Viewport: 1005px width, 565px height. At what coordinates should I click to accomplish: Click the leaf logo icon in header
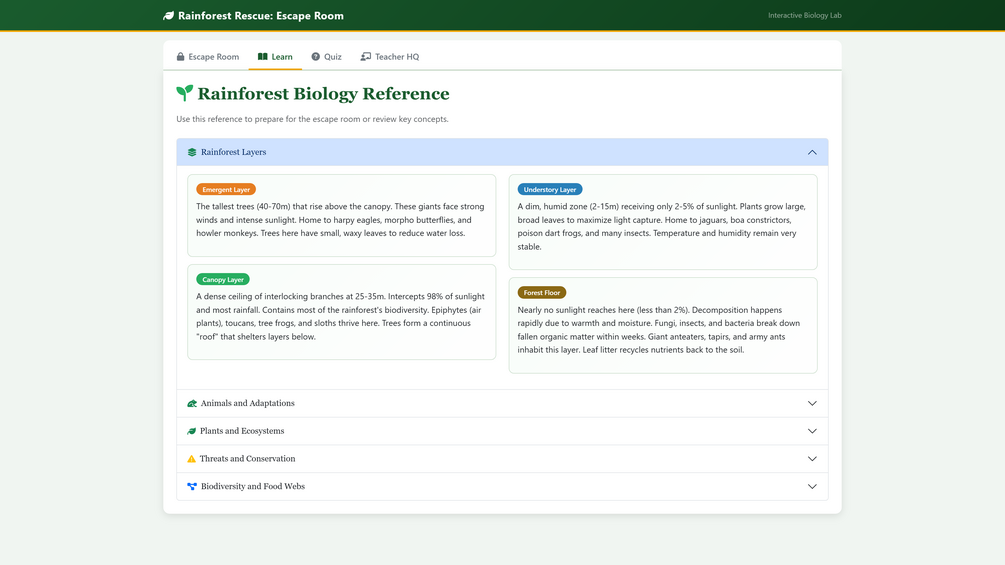point(169,15)
